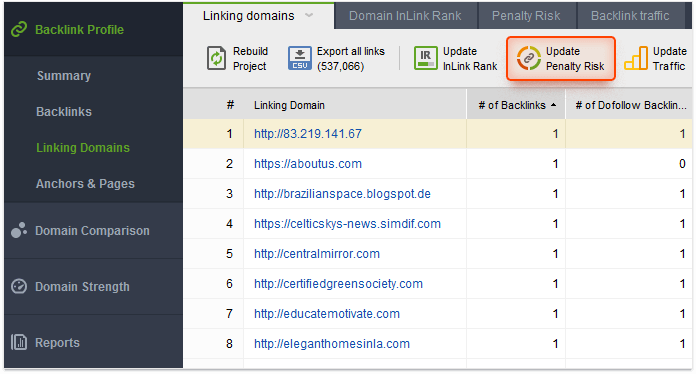Click the Update InLink Rank IR icon
Viewport: 696px width, 374px height.
coord(426,59)
